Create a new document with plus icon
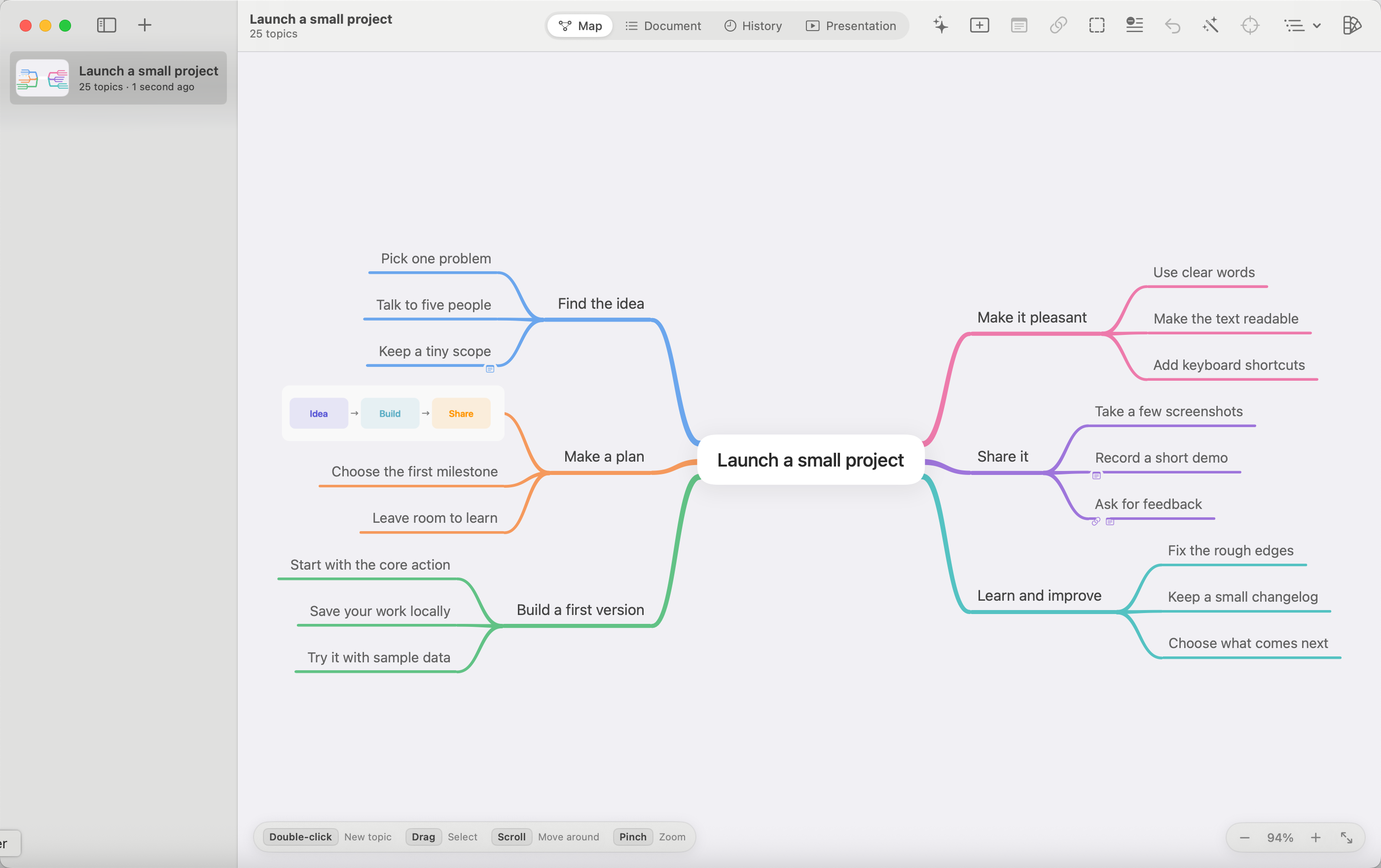 click(145, 25)
